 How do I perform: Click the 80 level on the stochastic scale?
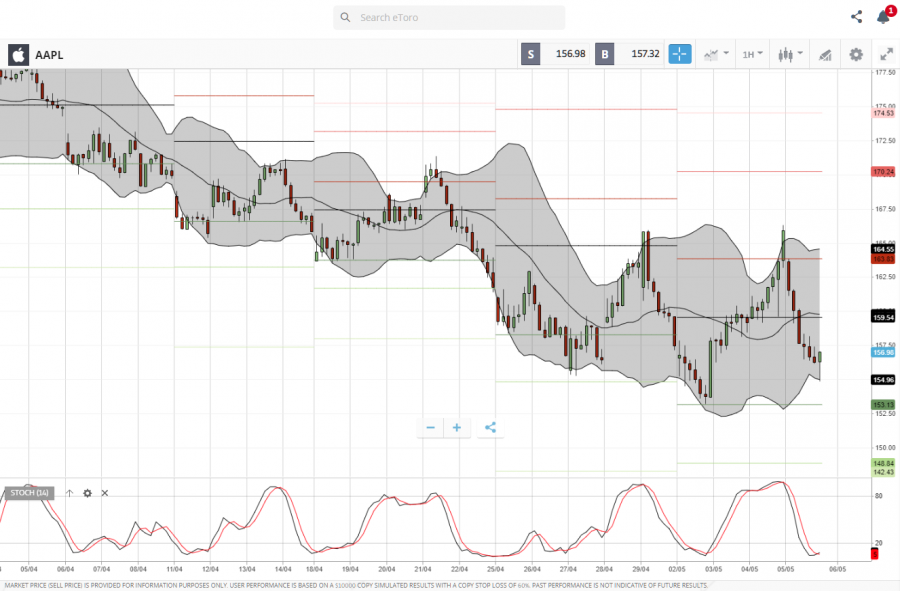[878, 496]
